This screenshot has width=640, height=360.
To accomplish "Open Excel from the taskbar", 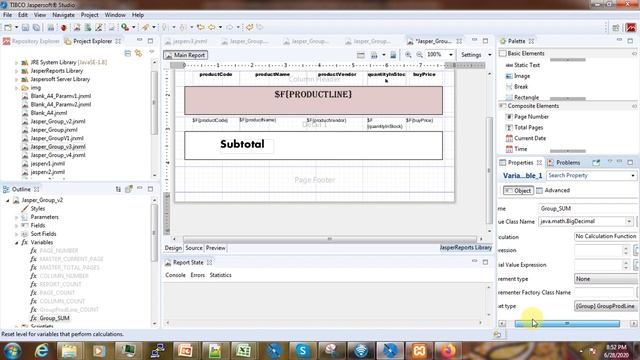I will [x=244, y=351].
